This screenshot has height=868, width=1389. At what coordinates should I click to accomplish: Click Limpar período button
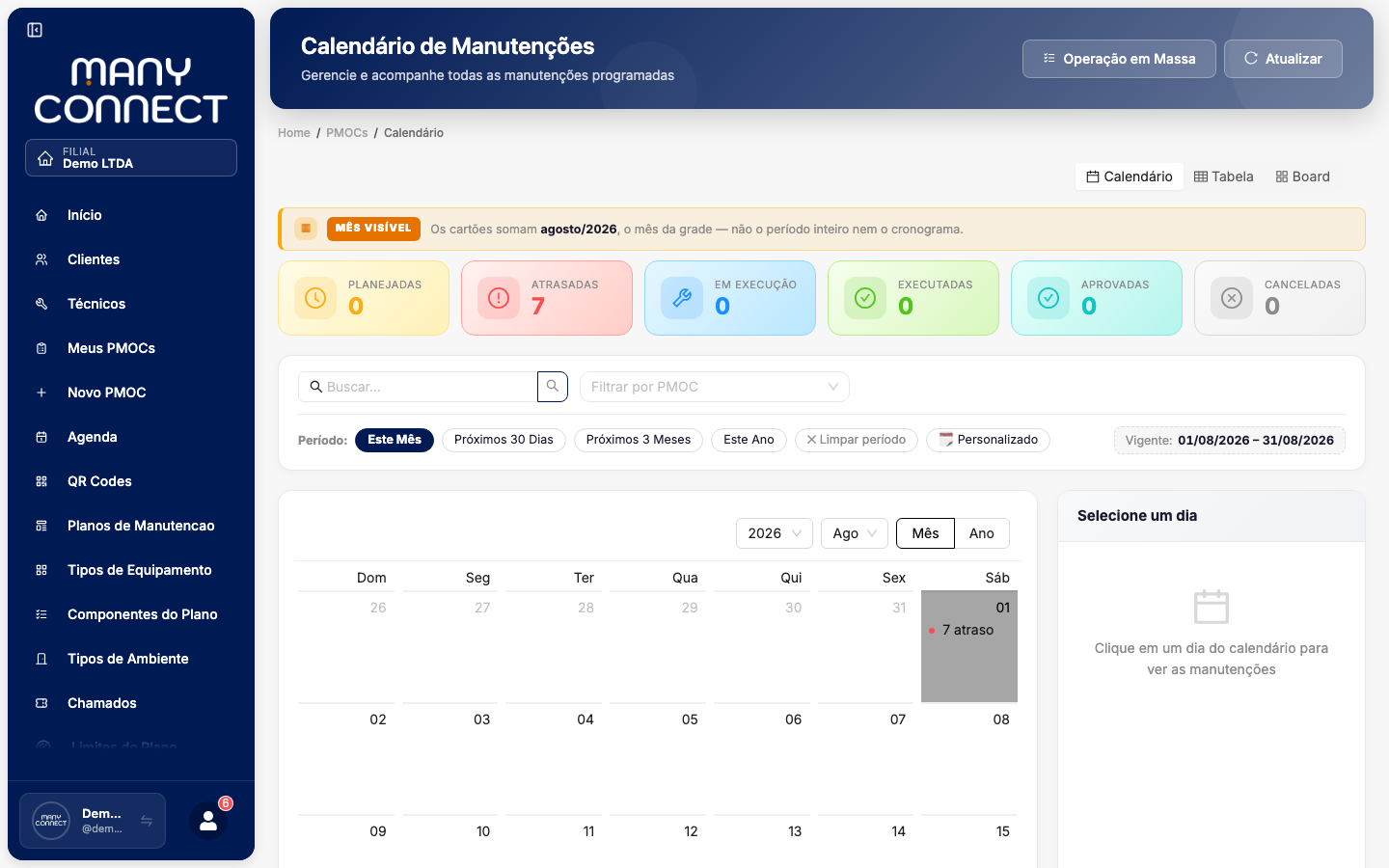[857, 440]
